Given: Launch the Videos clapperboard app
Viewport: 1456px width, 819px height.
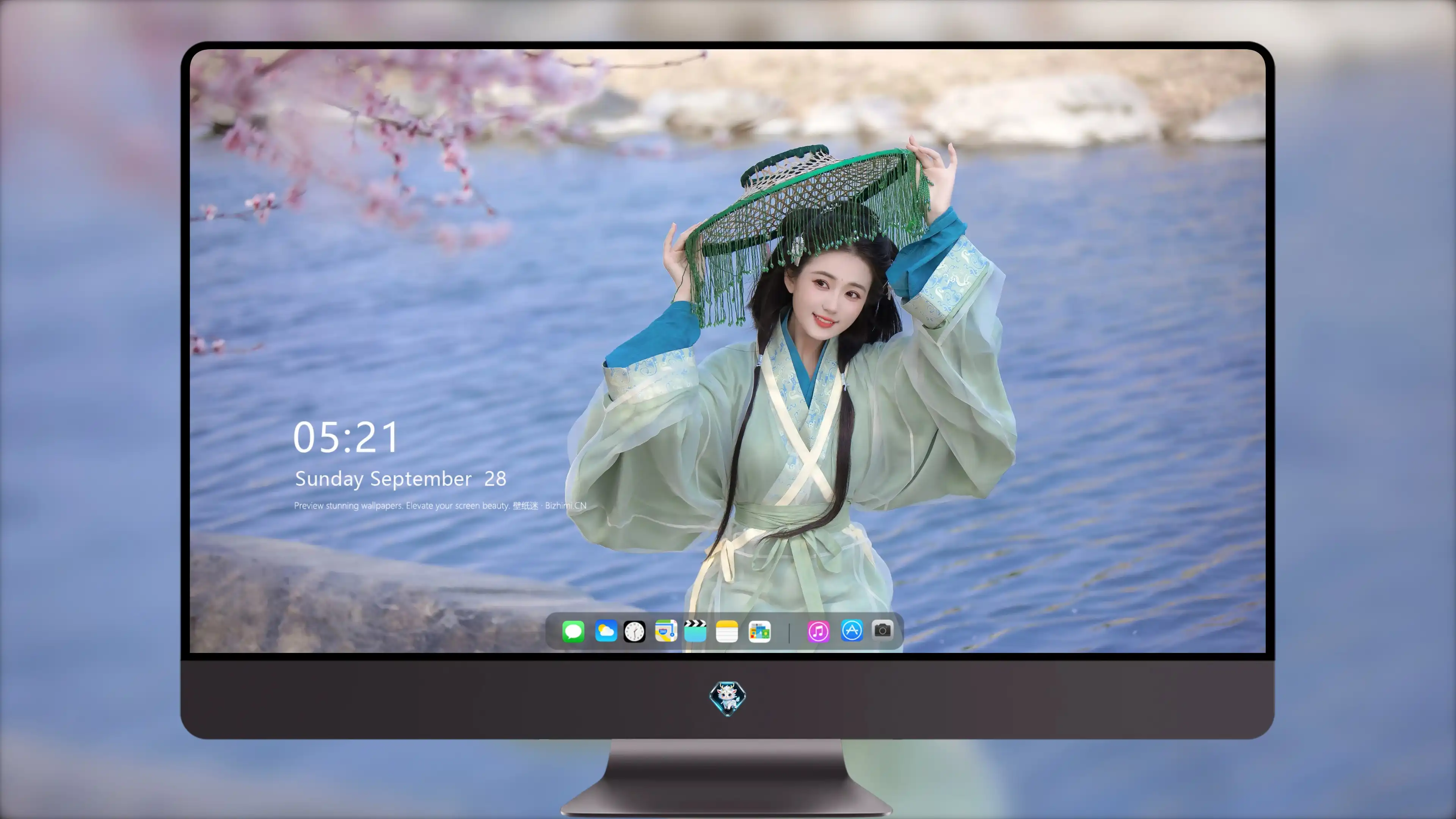Looking at the screenshot, I should [x=695, y=631].
